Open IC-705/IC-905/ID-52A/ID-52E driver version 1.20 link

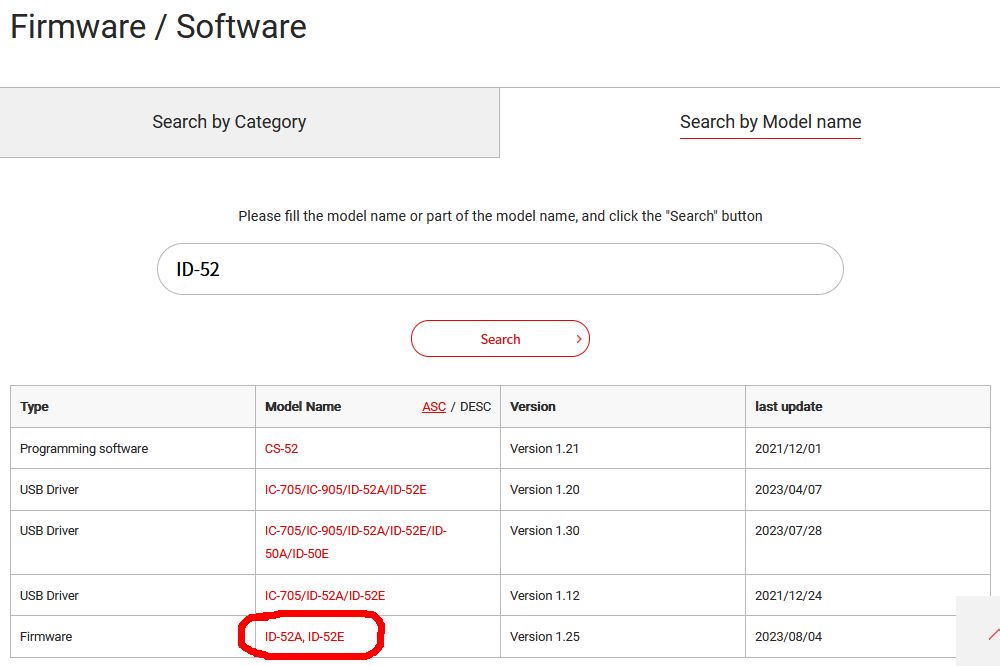click(346, 489)
